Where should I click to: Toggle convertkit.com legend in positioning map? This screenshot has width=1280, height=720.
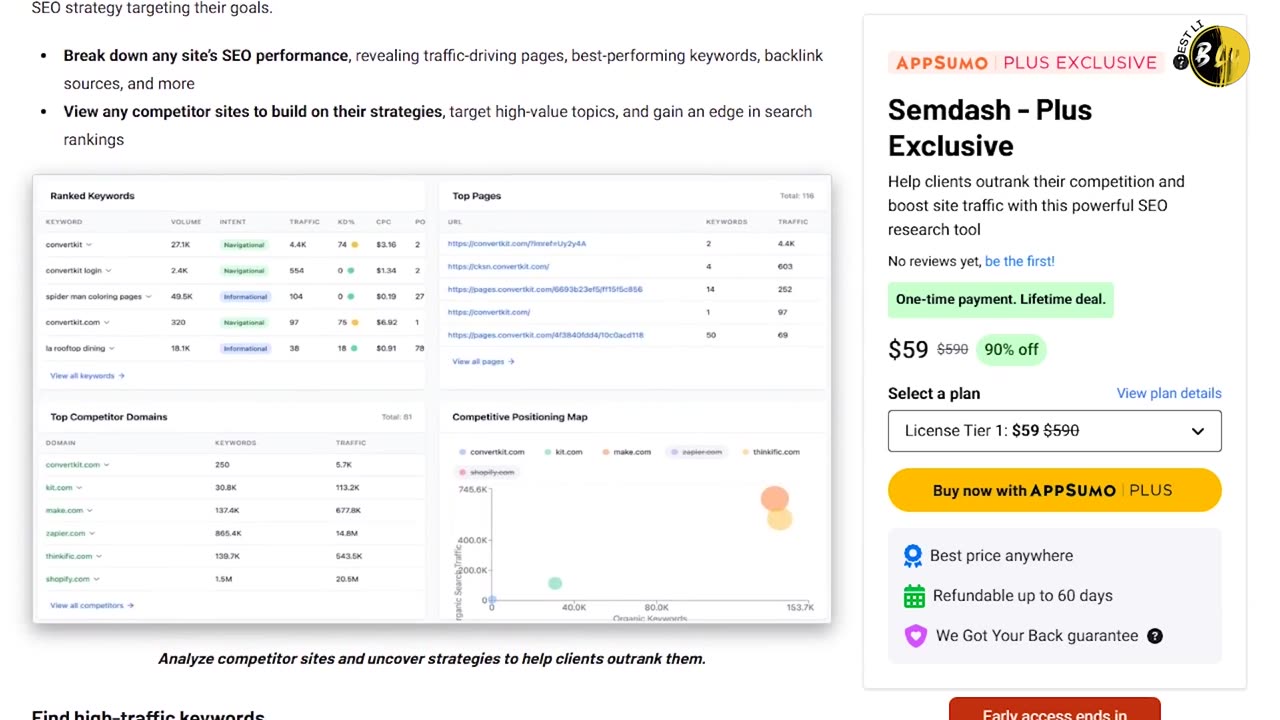coord(491,452)
